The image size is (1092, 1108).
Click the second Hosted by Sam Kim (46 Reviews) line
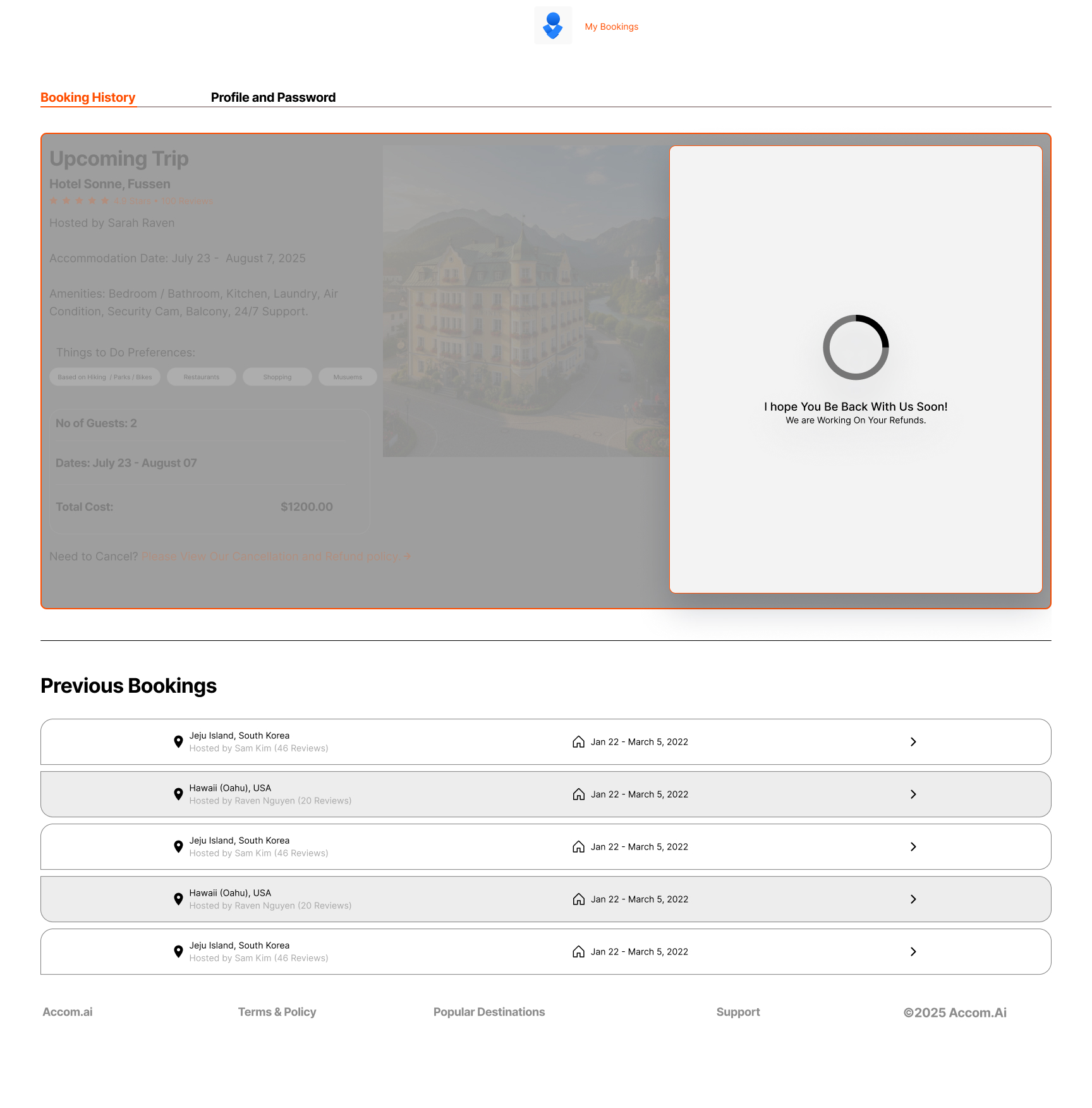click(259, 853)
